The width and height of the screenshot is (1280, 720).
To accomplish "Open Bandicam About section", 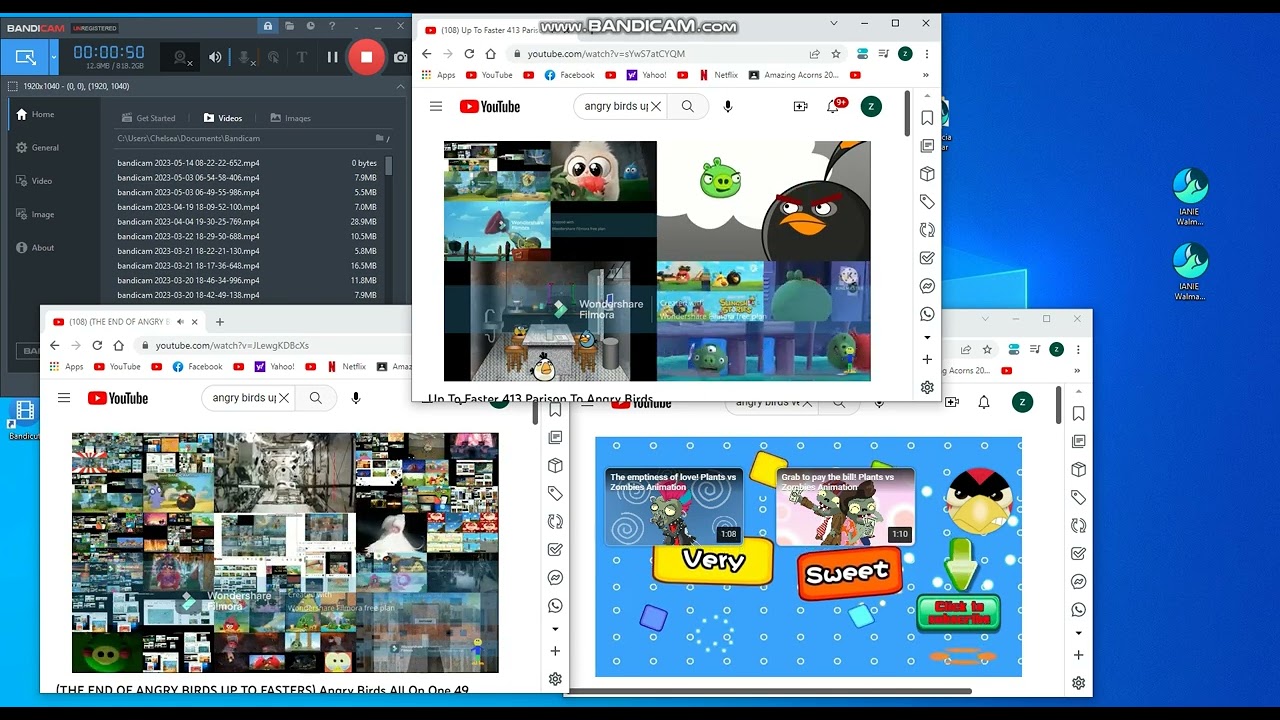I will pos(42,248).
